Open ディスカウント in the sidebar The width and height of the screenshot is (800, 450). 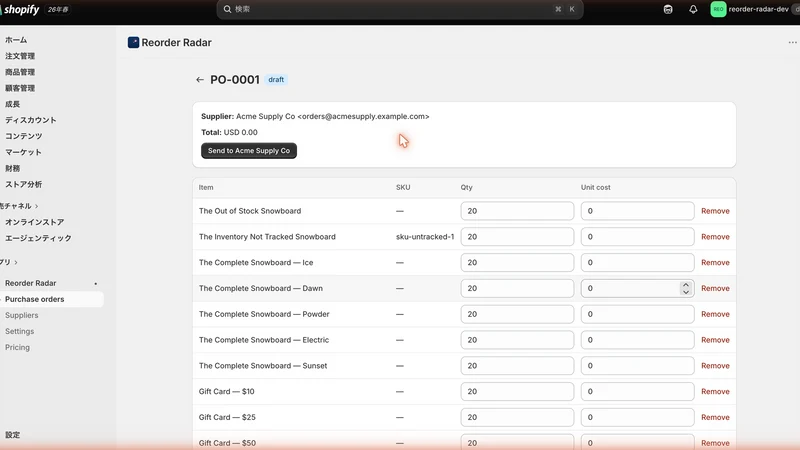coord(31,120)
